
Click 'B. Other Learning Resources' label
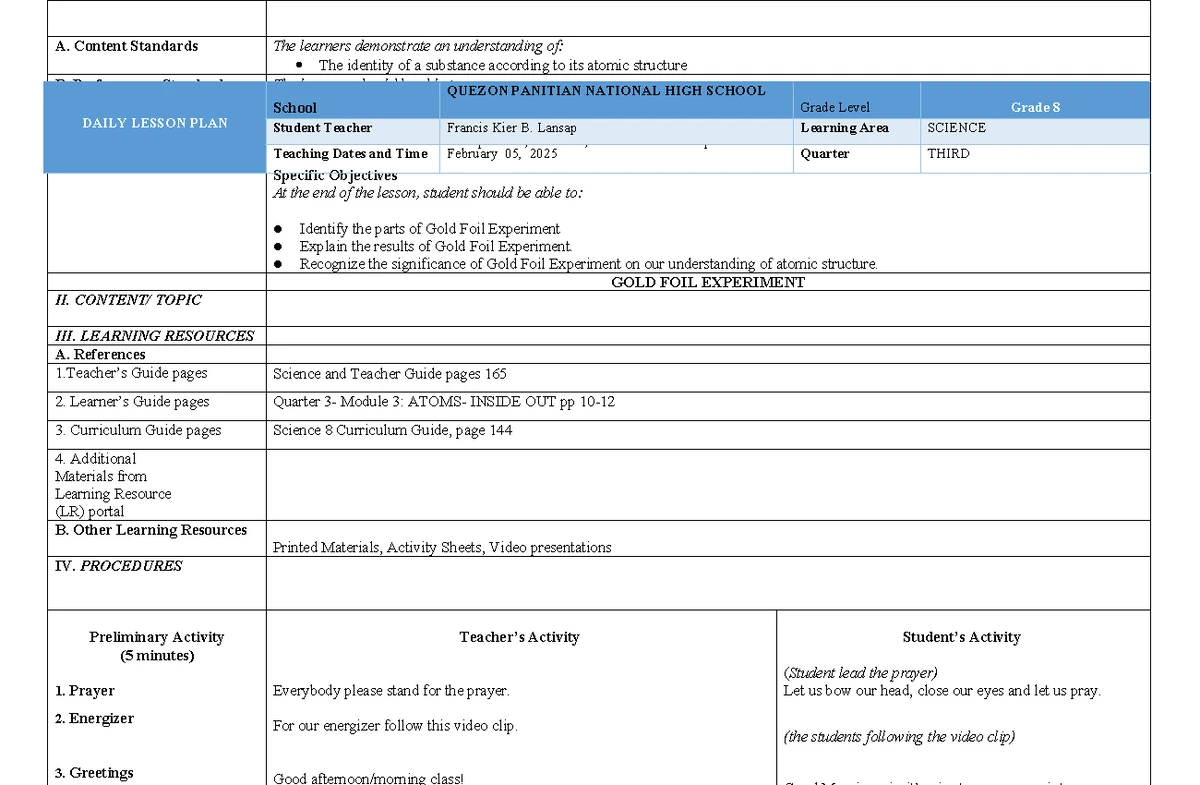click(151, 530)
